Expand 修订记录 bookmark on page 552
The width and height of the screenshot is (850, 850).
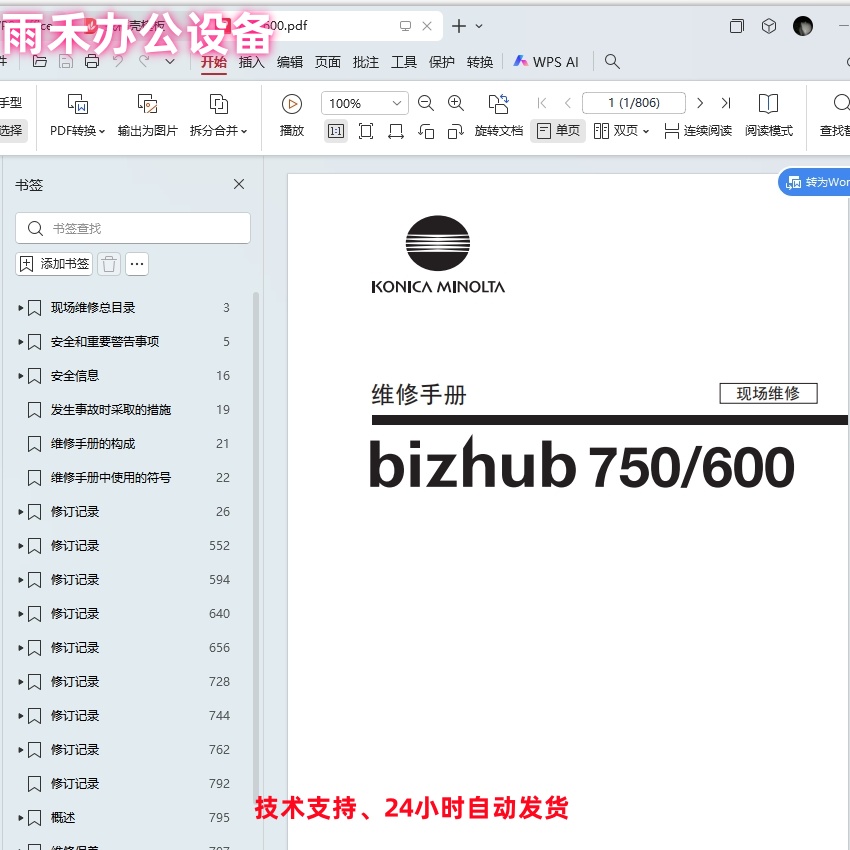[x=20, y=546]
